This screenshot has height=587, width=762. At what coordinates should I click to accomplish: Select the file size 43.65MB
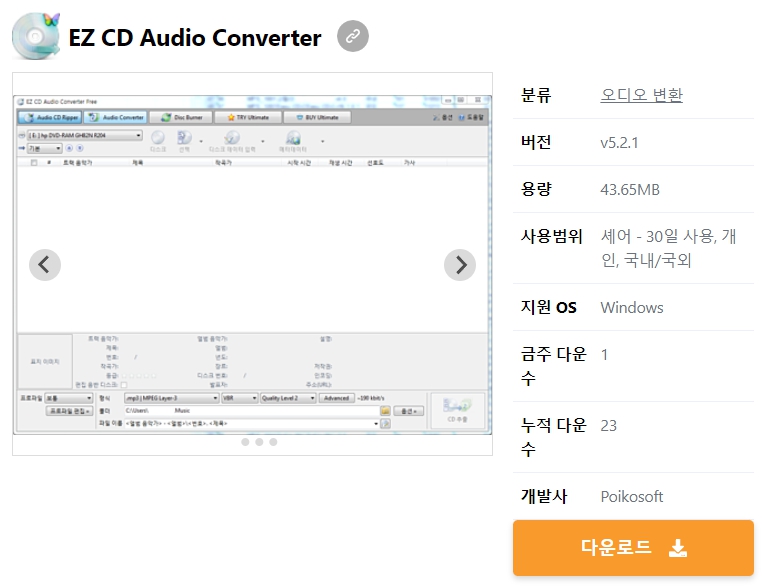click(x=630, y=190)
